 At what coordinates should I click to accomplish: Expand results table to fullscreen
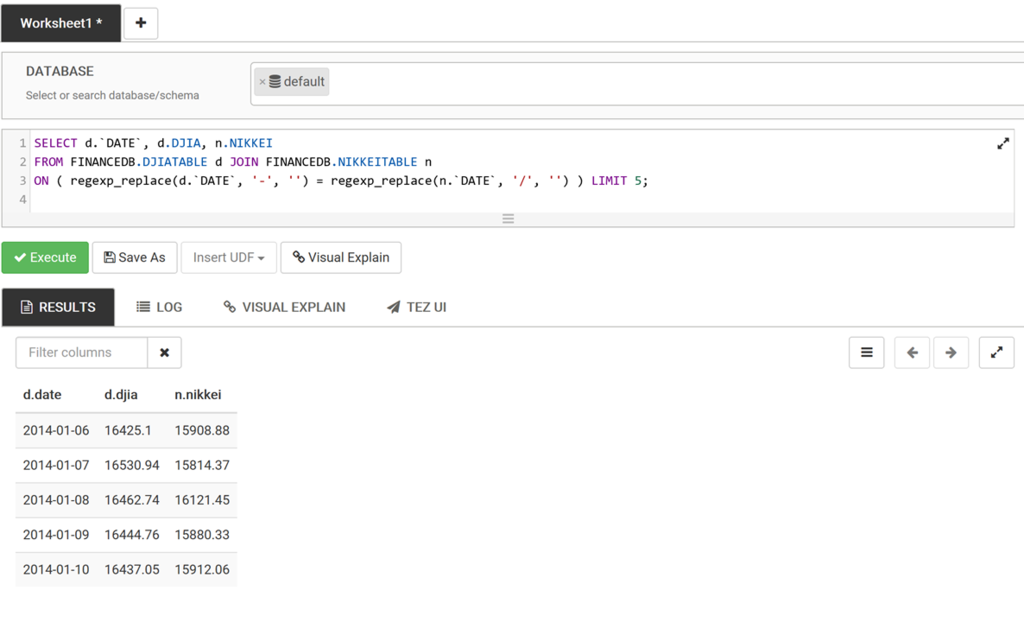coord(997,353)
